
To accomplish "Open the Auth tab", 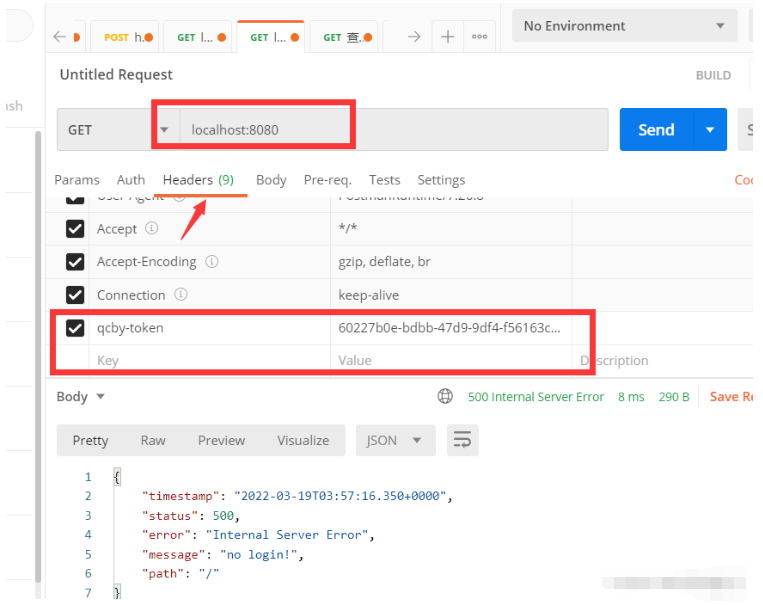I will pyautogui.click(x=131, y=180).
